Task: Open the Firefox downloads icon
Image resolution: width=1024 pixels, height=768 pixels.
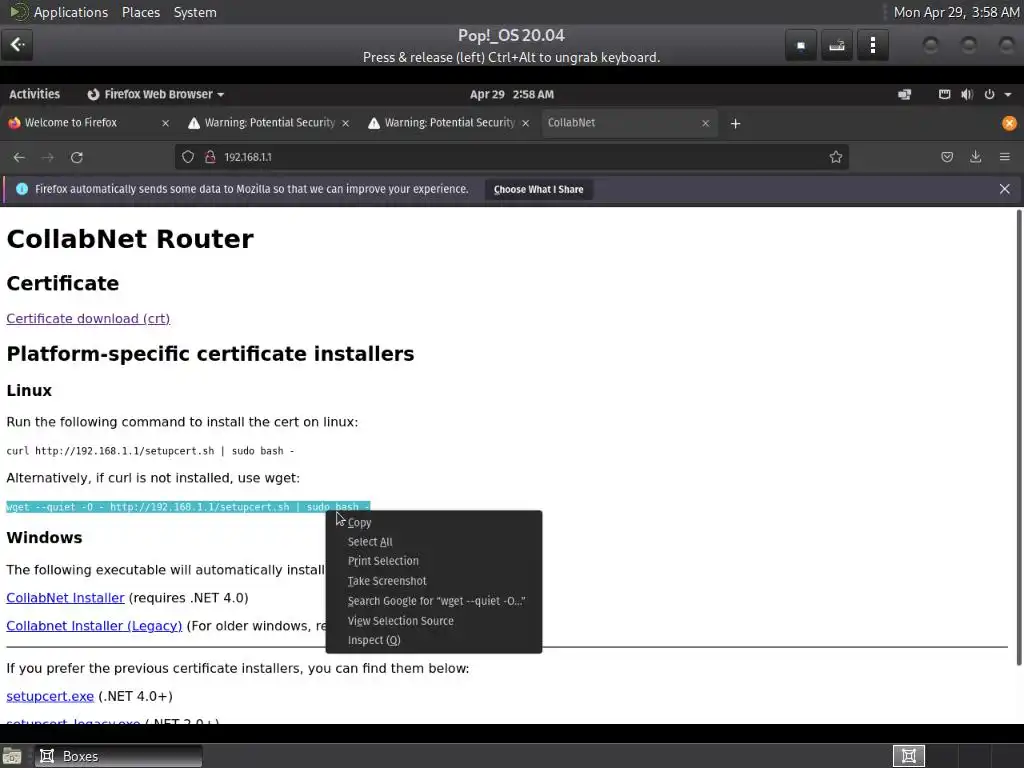Action: (976, 157)
